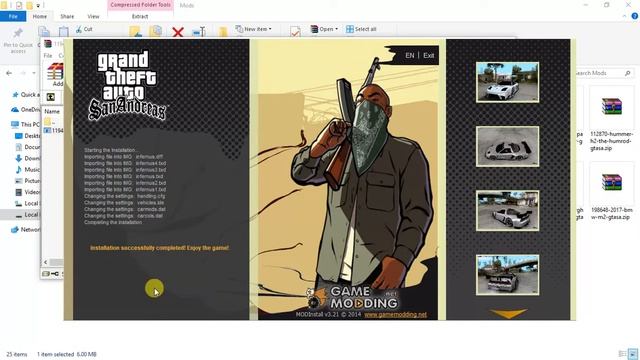Screen dimensions: 640x360
Task: Open quick access toolbar dropdown arrow
Action: click(x=38, y=5)
